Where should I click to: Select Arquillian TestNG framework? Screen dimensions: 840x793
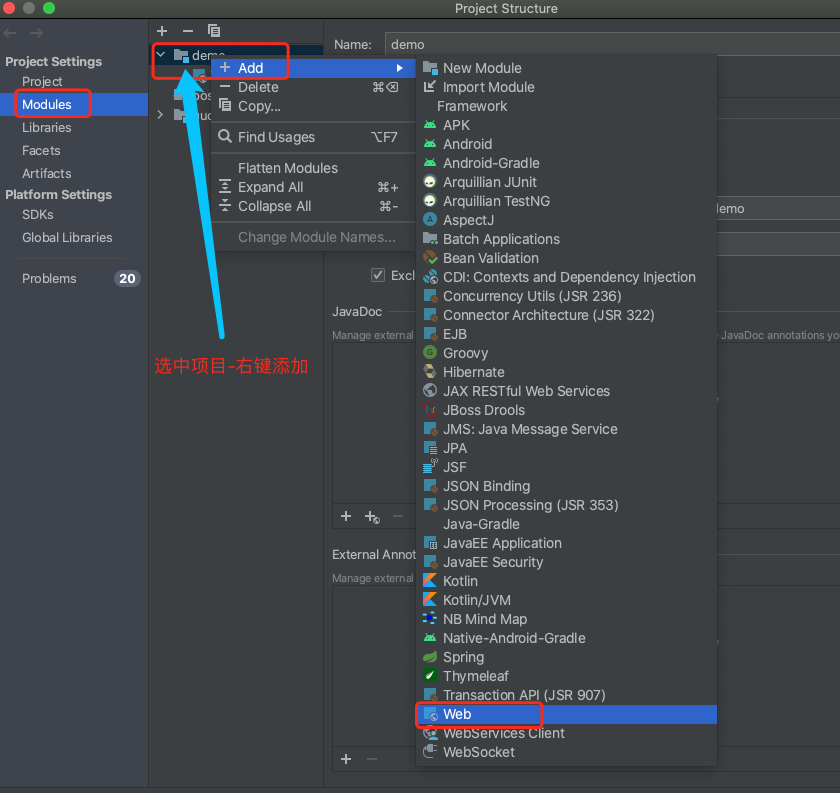point(566,201)
